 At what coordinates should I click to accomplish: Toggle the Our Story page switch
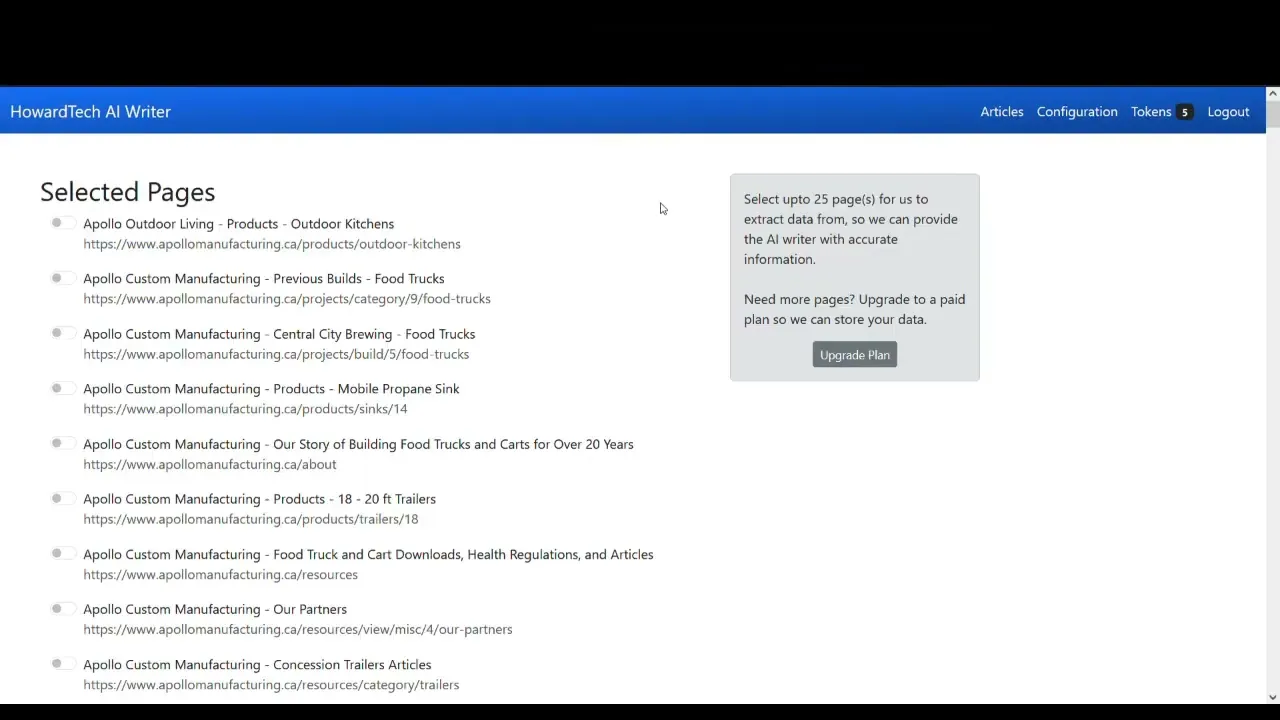pyautogui.click(x=62, y=443)
